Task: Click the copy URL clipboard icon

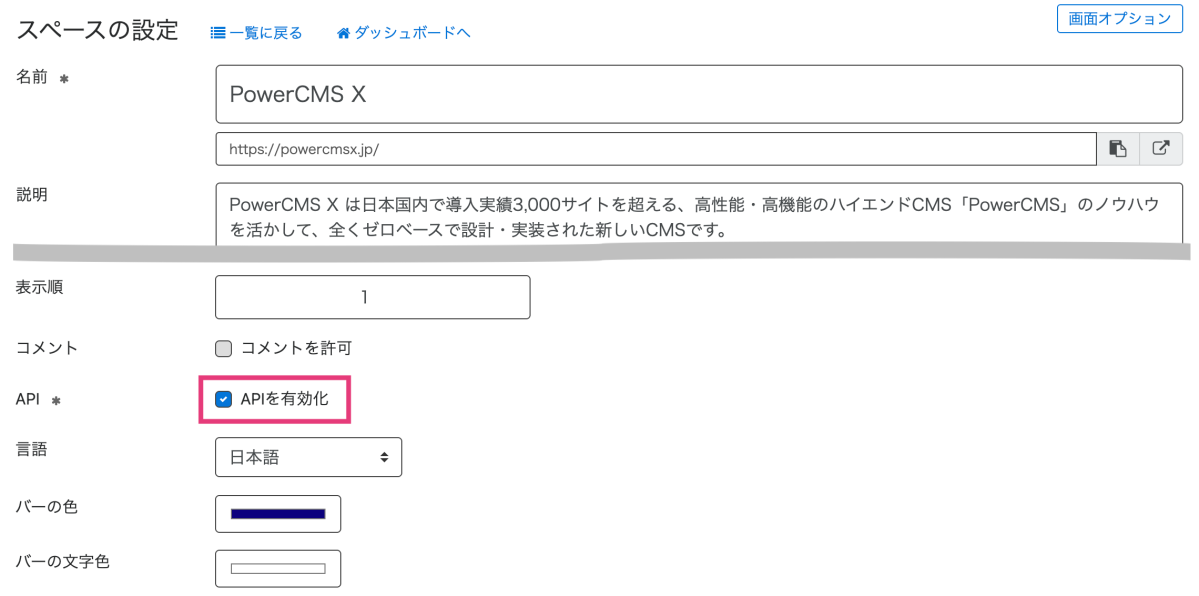Action: 1118,148
